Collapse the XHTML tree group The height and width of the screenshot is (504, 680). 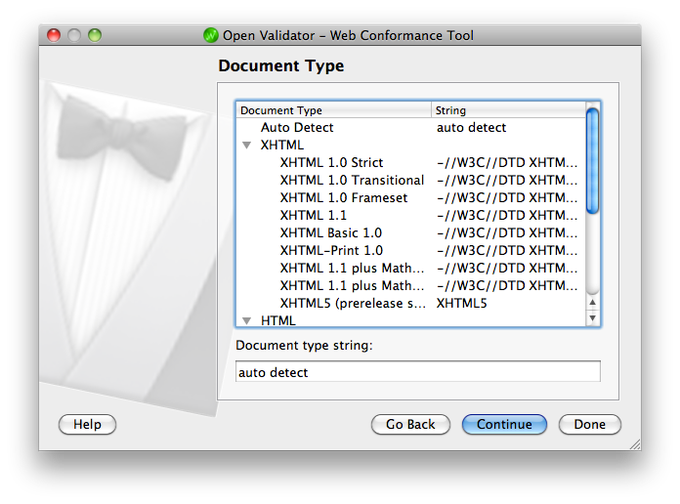[x=247, y=145]
